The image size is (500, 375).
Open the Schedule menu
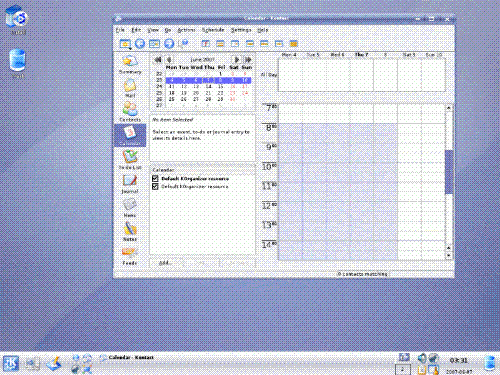click(213, 30)
